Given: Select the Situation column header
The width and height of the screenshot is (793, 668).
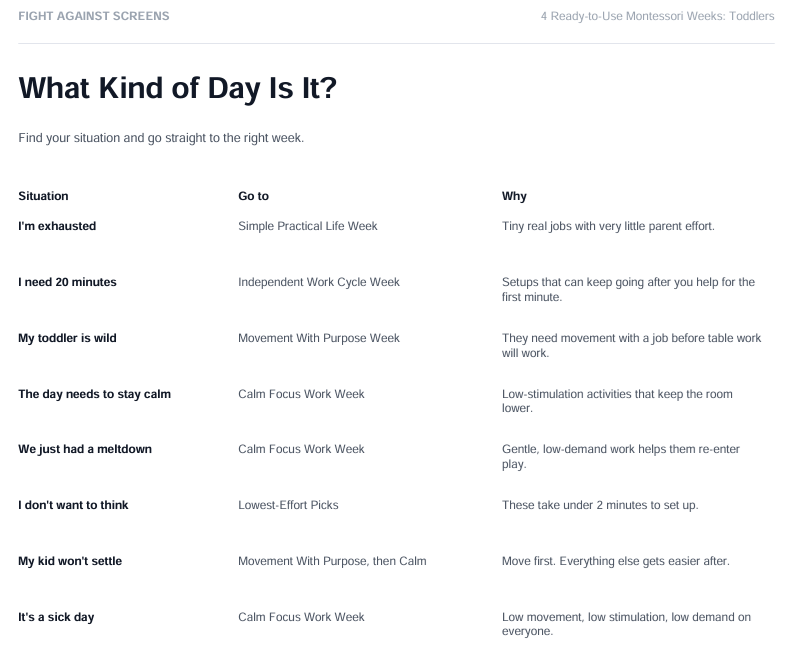Looking at the screenshot, I should tap(43, 196).
